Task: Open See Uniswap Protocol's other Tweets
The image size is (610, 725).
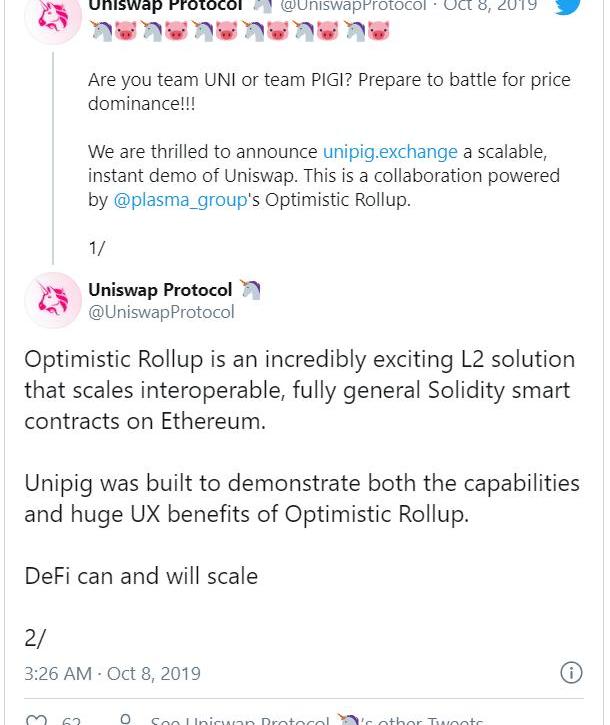Action: pyautogui.click(x=316, y=720)
